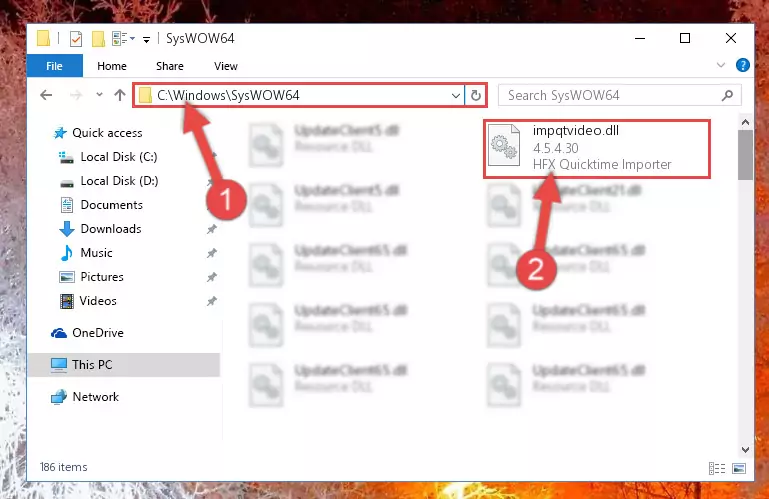Select the impqtvideo.dll file
The width and height of the screenshot is (769, 499).
coord(596,148)
